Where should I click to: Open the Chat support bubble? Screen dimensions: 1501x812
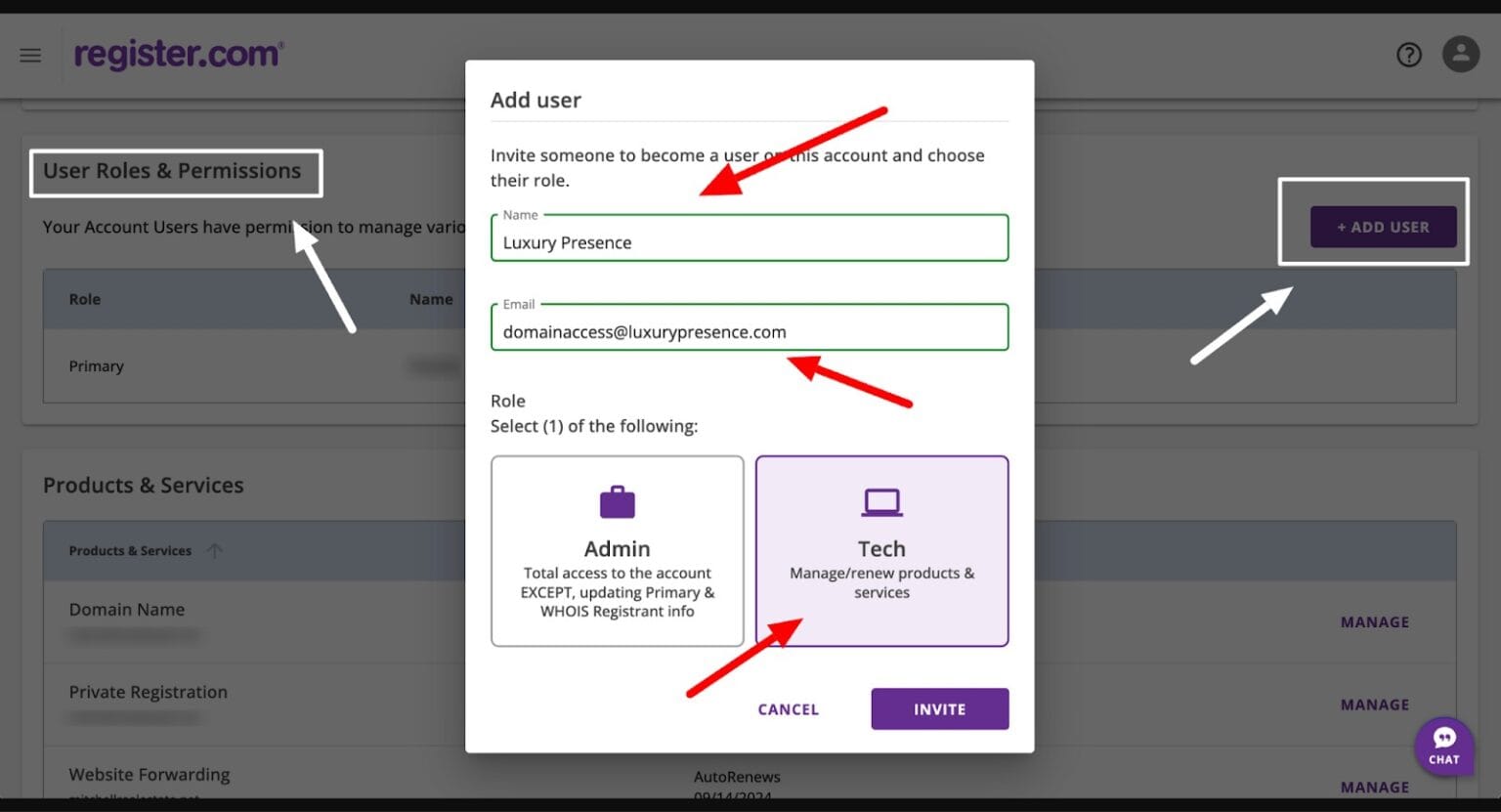click(x=1443, y=746)
